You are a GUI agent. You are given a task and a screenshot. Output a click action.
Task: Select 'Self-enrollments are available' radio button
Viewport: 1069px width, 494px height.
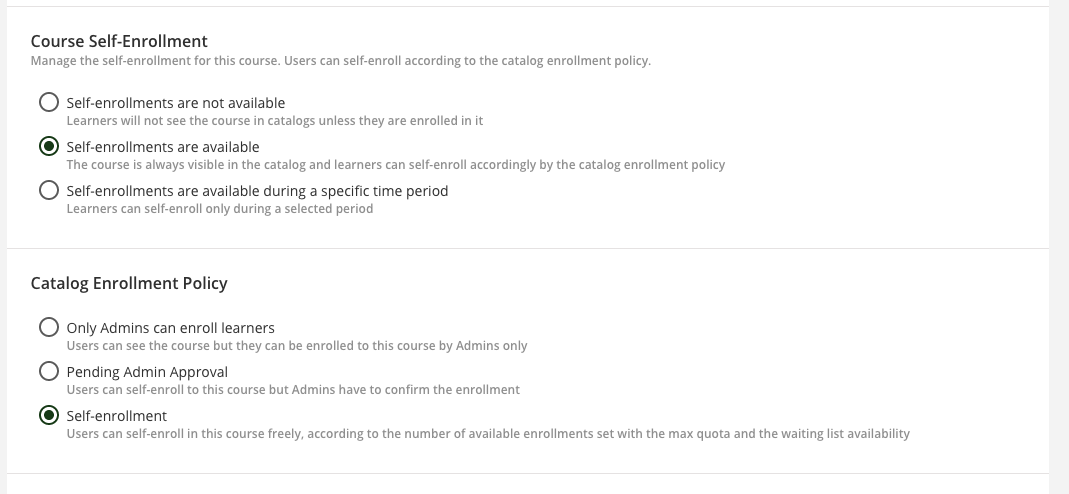48,146
